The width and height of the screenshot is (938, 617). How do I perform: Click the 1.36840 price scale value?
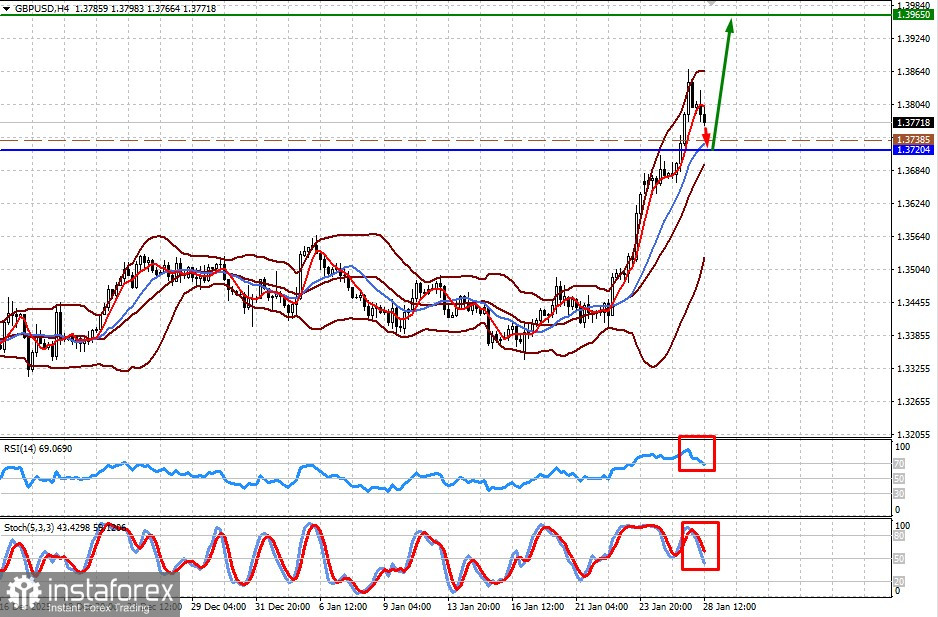[x=913, y=171]
